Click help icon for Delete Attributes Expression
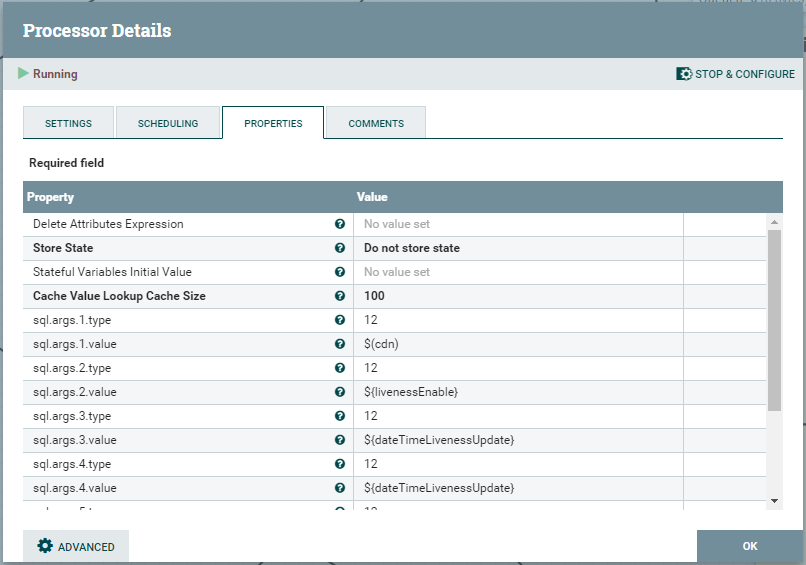This screenshot has width=806, height=565. tap(340, 224)
